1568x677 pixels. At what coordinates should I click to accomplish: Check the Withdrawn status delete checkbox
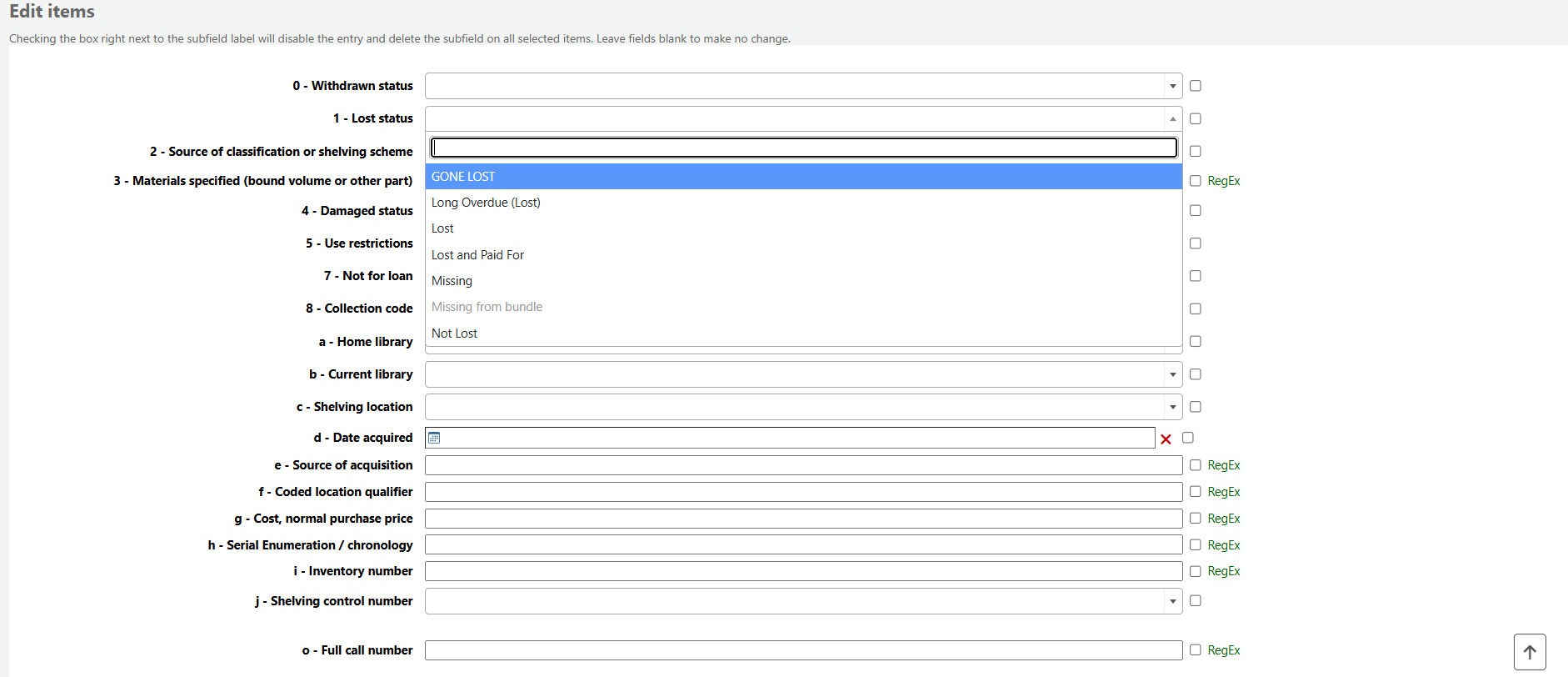1195,86
